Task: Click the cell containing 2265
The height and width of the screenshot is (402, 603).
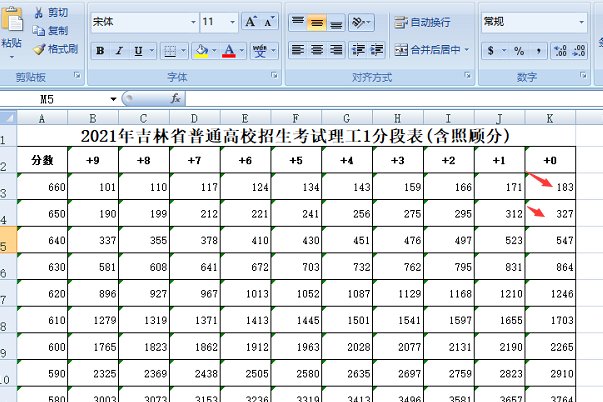Action: 550,347
